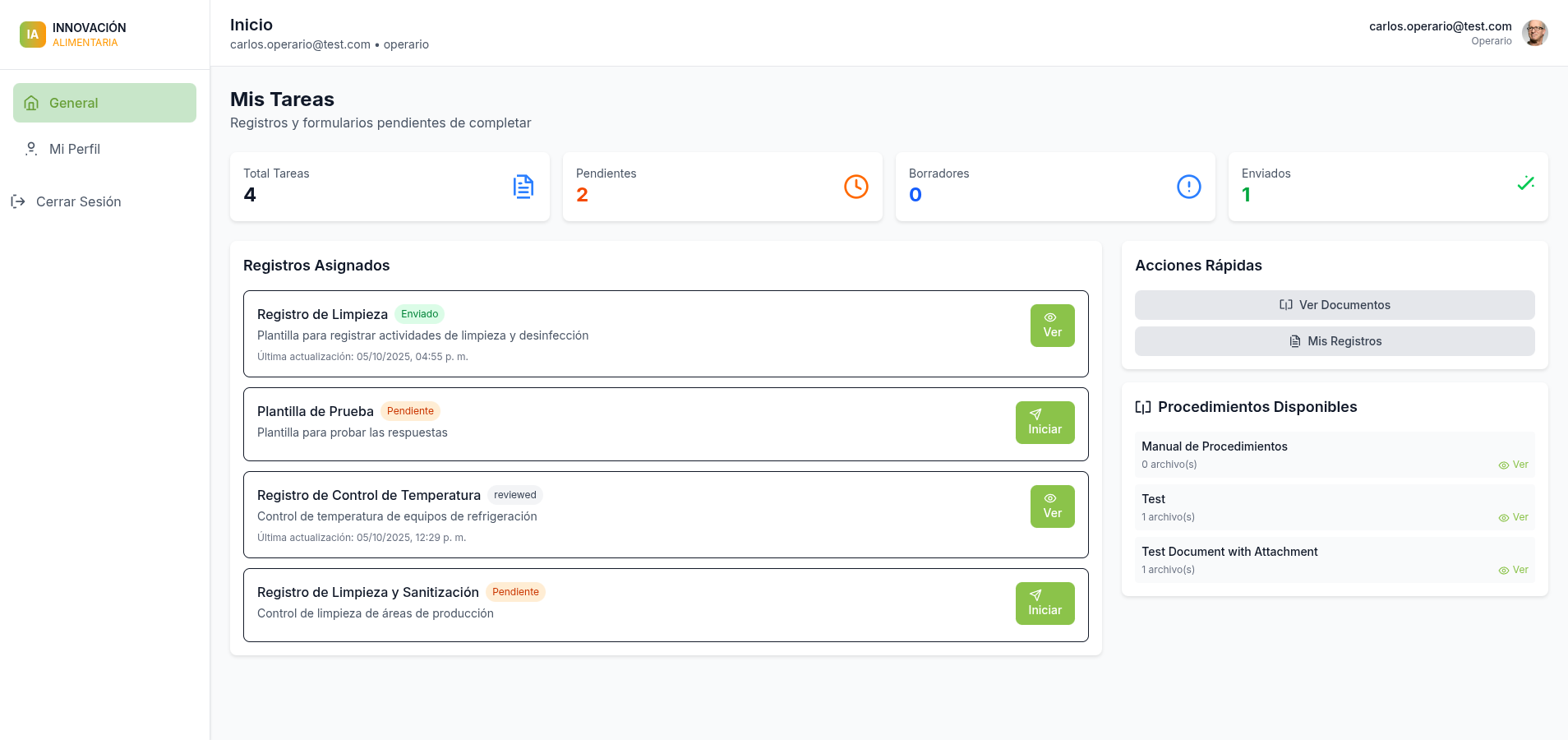Image resolution: width=1568 pixels, height=740 pixels.
Task: Open General in the sidebar
Action: point(104,103)
